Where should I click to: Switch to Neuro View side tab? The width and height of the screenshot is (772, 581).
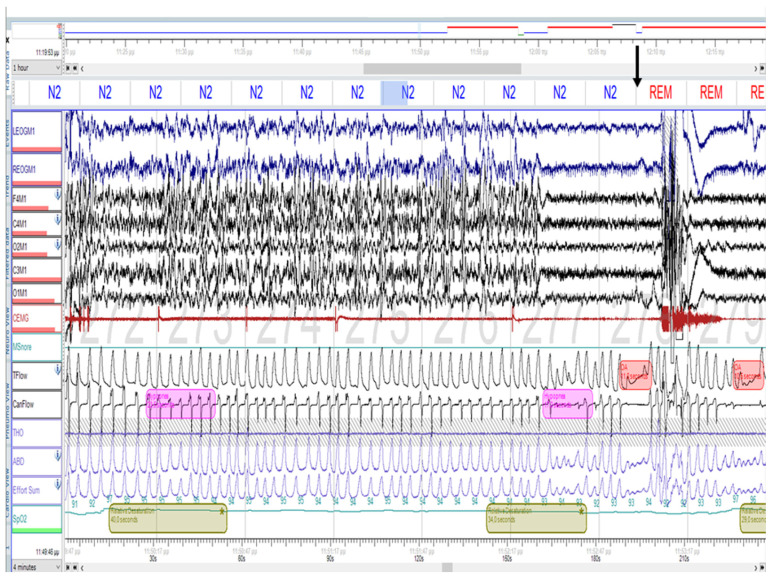(7, 330)
